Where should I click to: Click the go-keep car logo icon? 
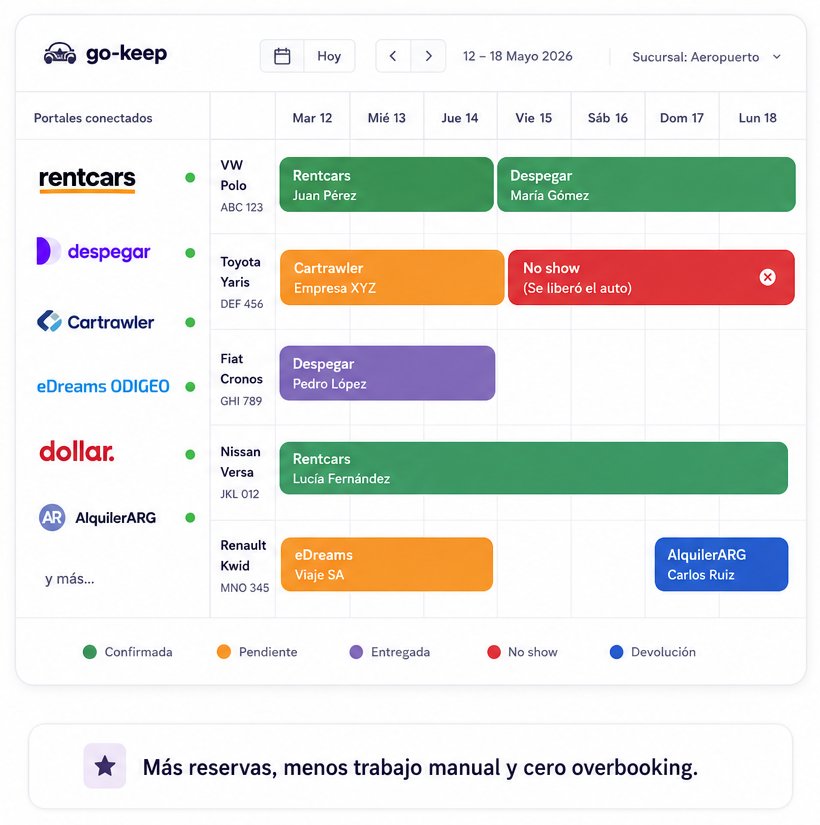pos(59,53)
